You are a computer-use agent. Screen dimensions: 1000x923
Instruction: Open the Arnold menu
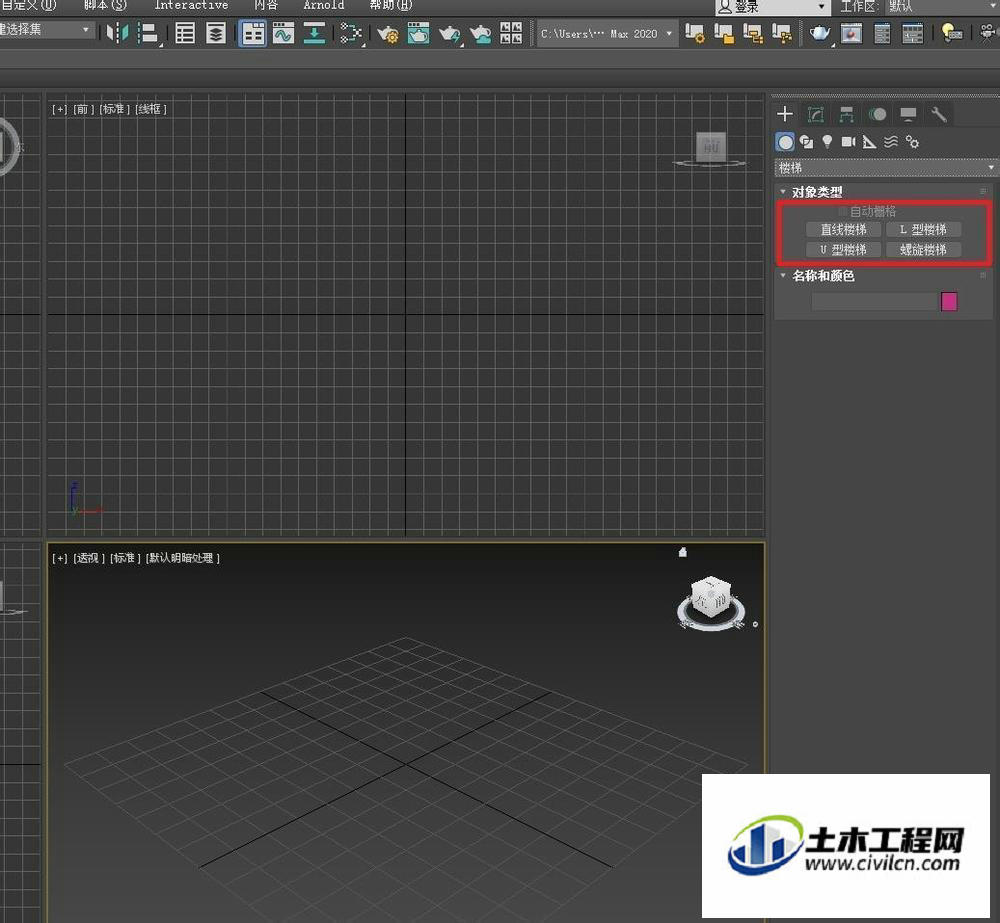[323, 5]
